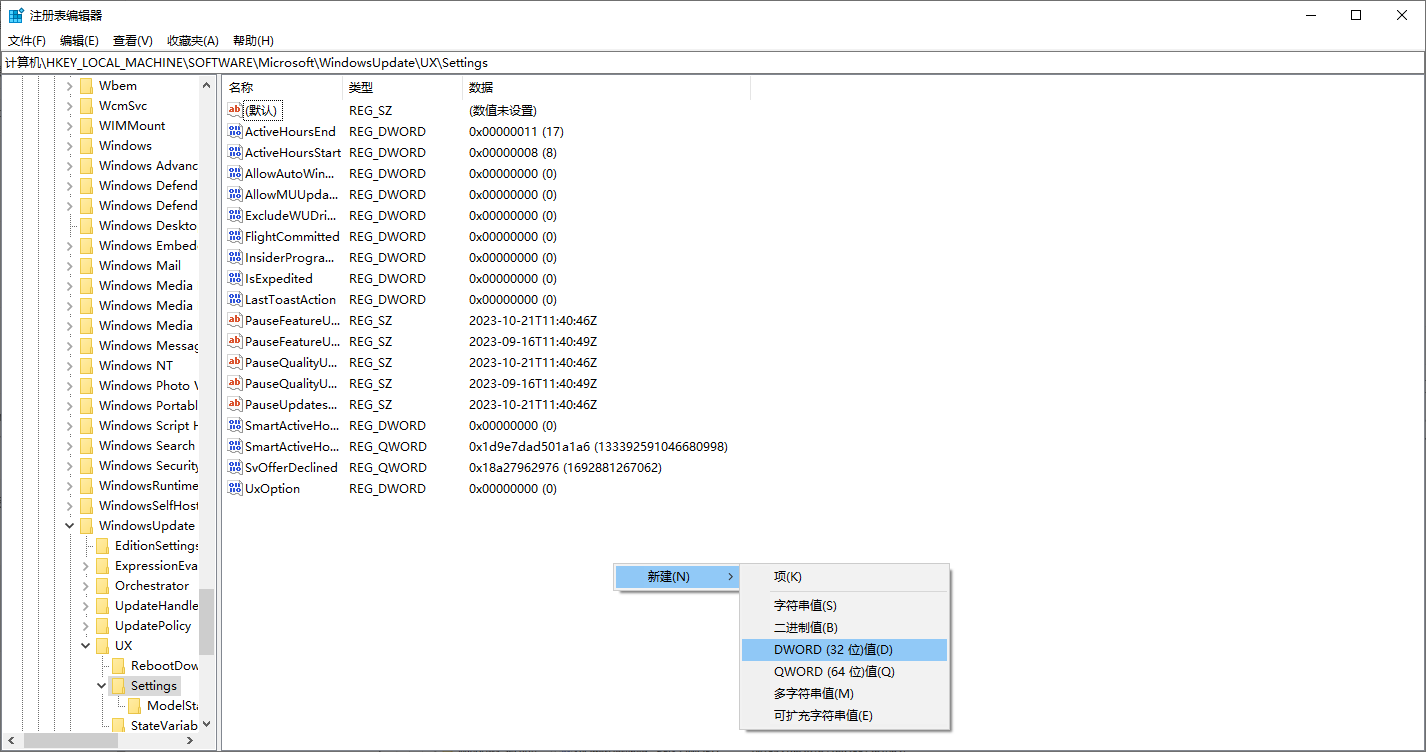This screenshot has width=1426, height=752.
Task: Click the Settings folder icon in tree
Action: tap(118, 685)
